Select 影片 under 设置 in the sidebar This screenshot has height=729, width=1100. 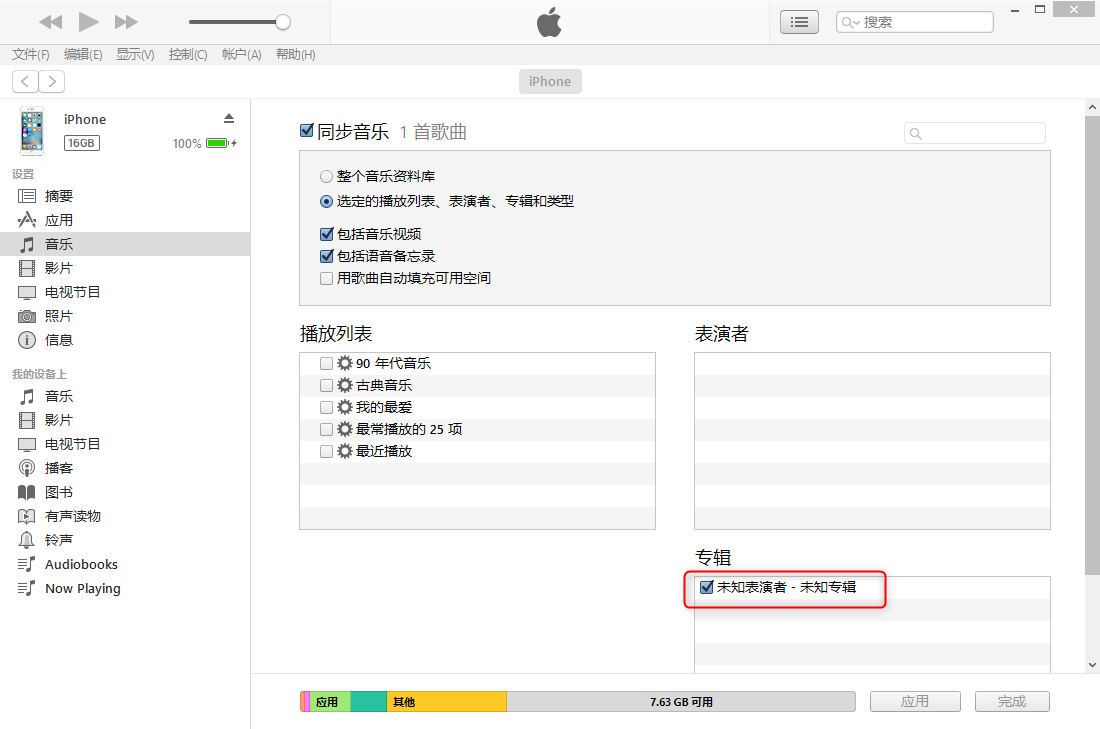click(125, 268)
